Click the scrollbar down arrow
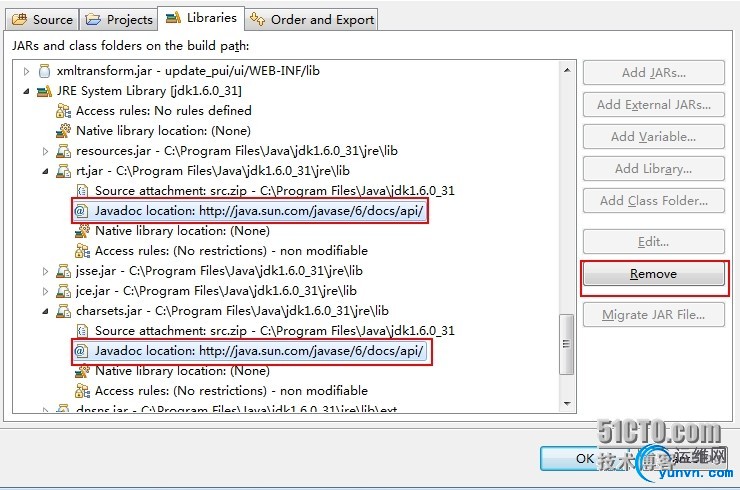 567,404
